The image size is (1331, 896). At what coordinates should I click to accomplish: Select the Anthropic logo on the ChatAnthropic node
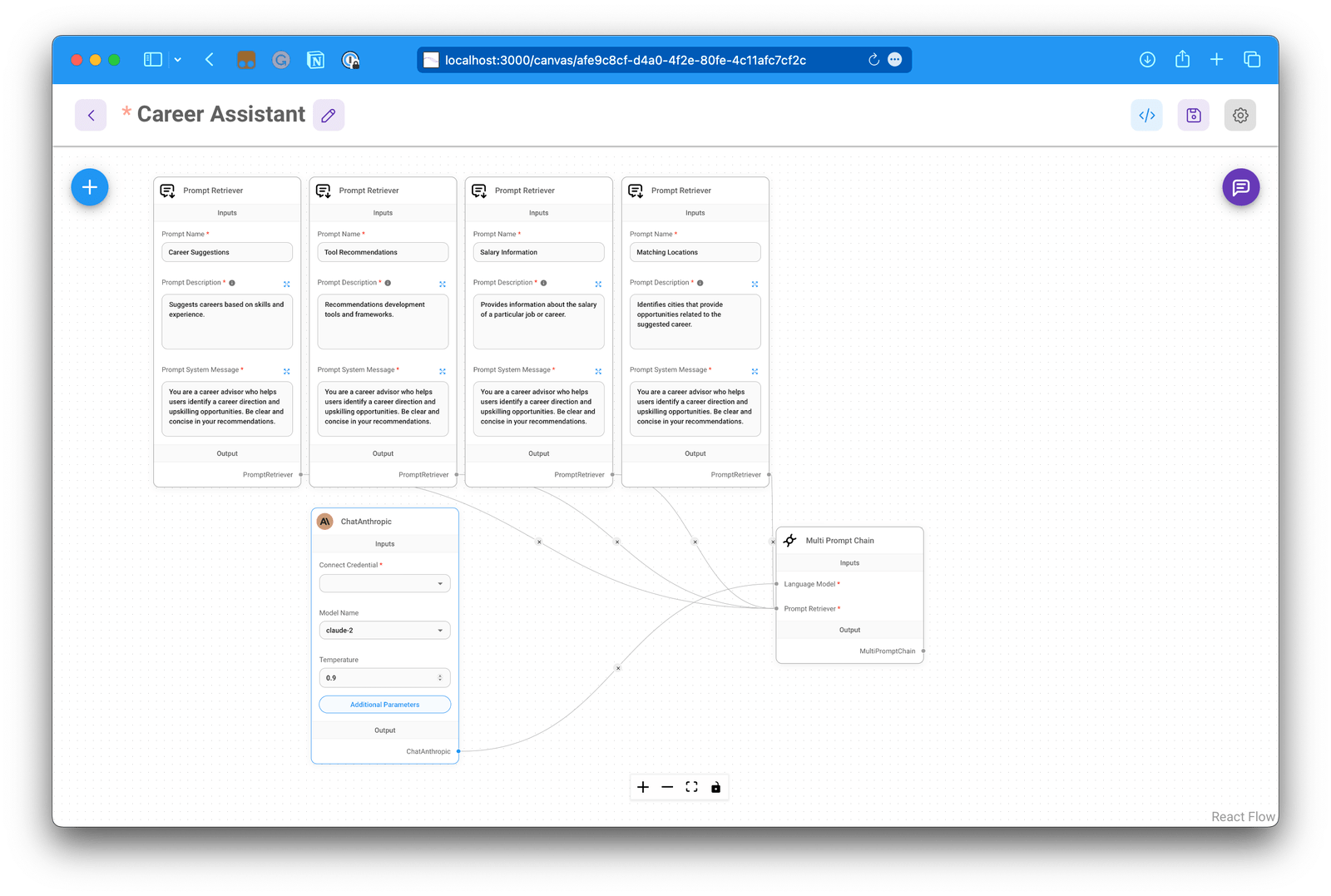[324, 521]
